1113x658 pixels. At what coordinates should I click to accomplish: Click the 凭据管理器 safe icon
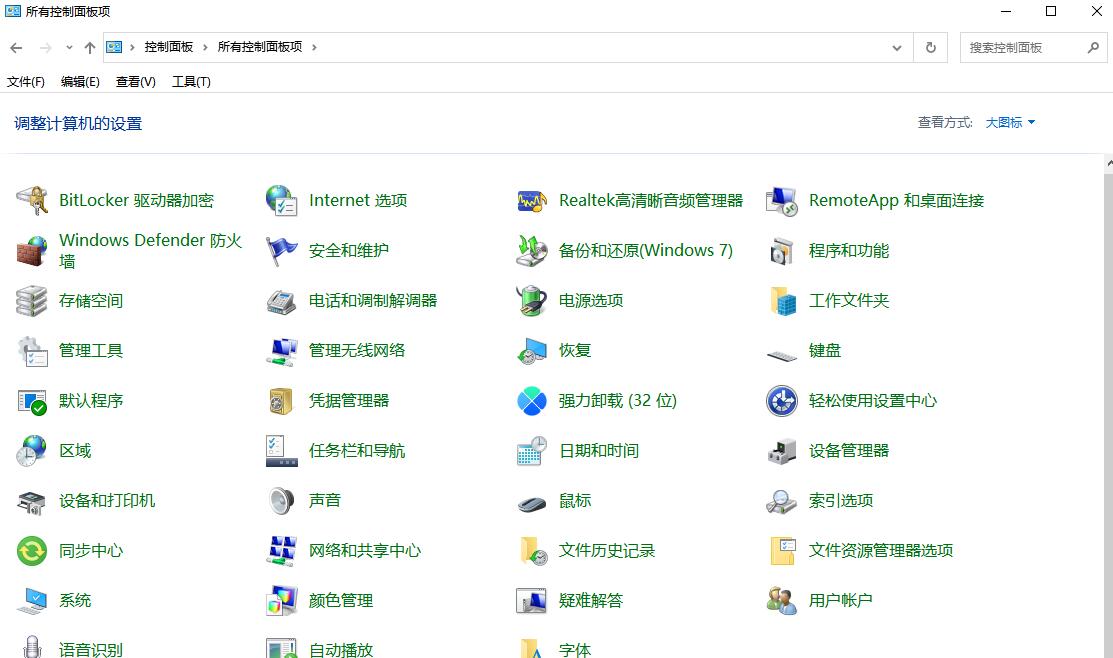[x=282, y=401]
